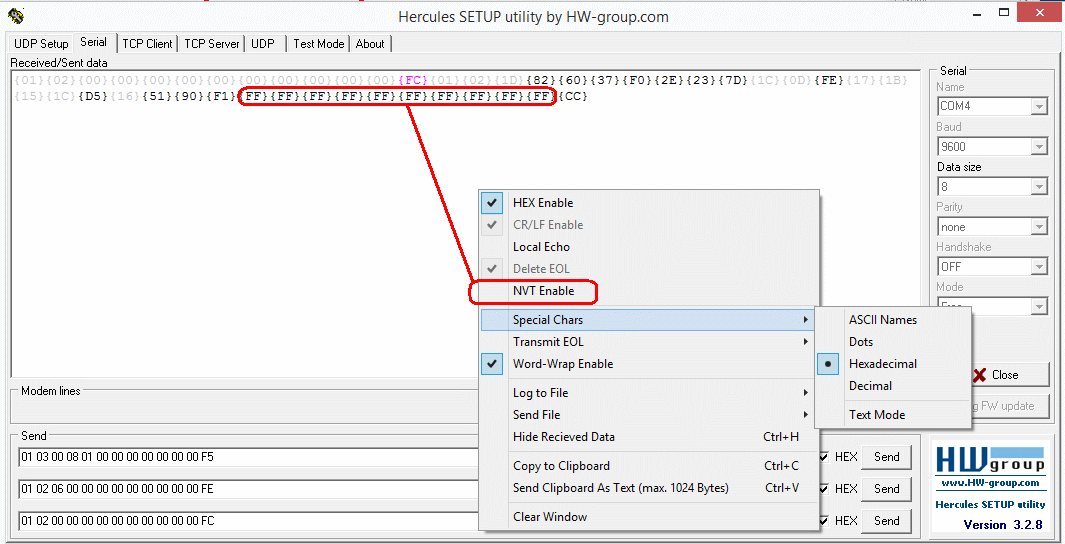
Task: Click the Hercules app icon in title bar
Action: [x=15, y=16]
